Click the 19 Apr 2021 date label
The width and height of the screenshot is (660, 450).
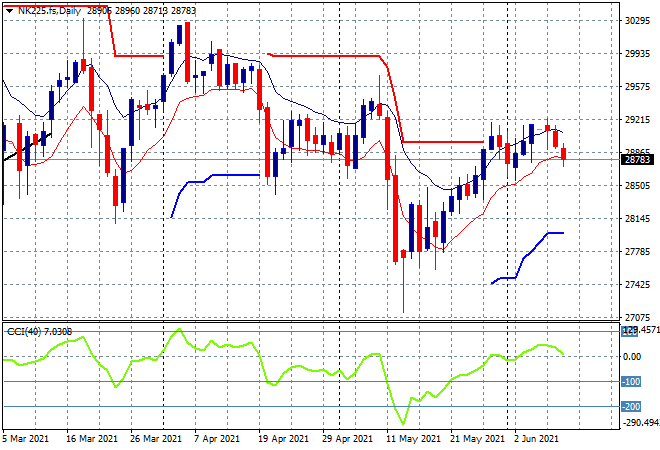[283, 439]
